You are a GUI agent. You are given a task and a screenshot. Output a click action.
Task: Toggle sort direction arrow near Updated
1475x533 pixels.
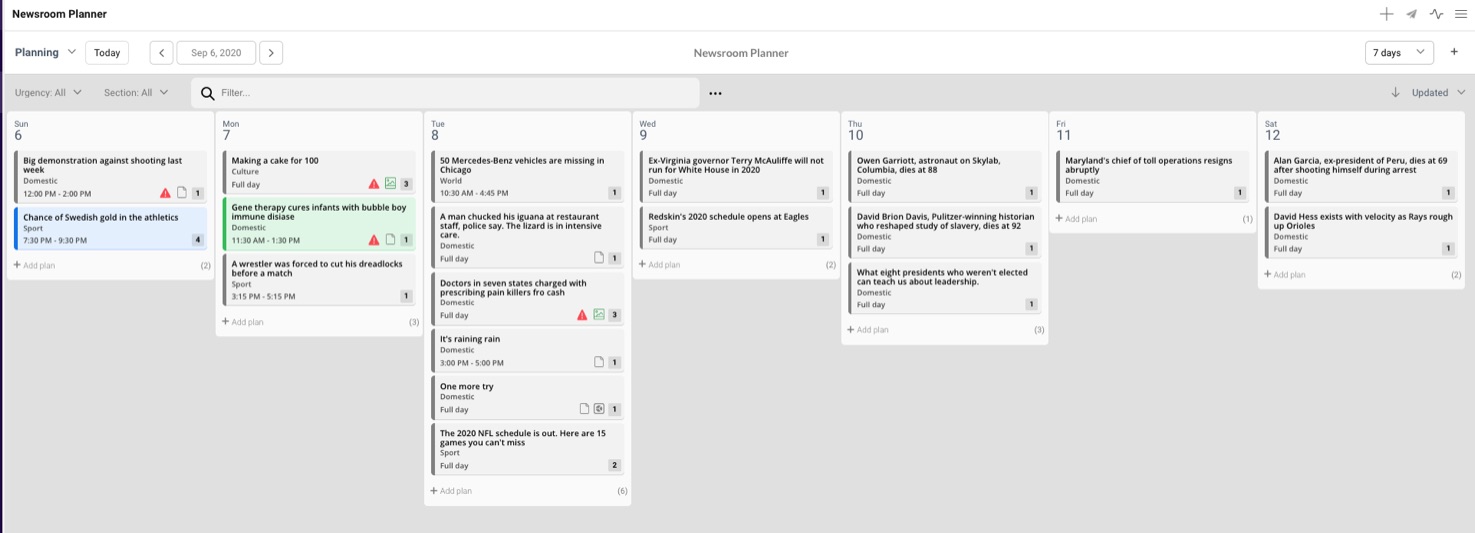click(x=1395, y=93)
